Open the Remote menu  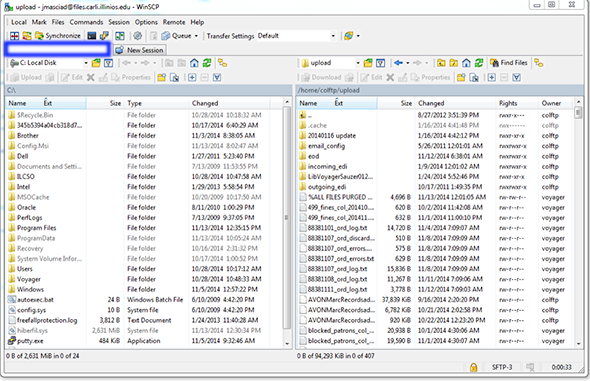point(174,22)
